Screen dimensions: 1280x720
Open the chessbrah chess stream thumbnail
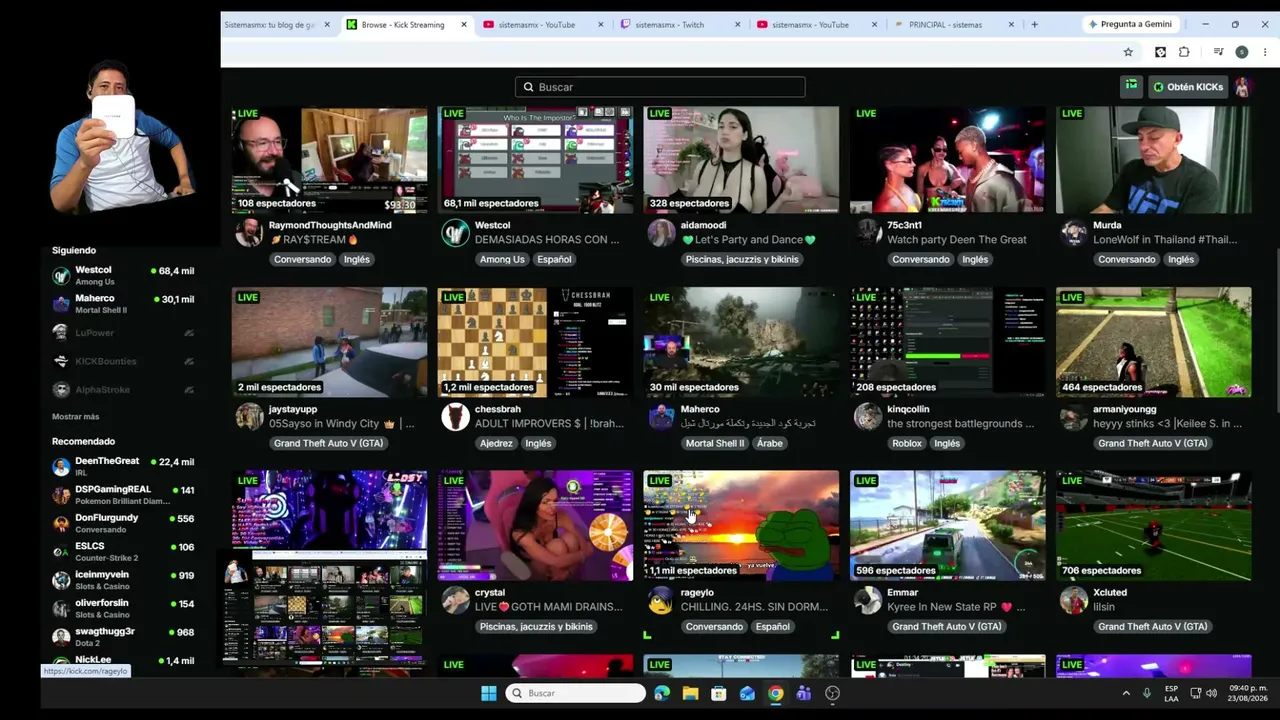point(535,343)
